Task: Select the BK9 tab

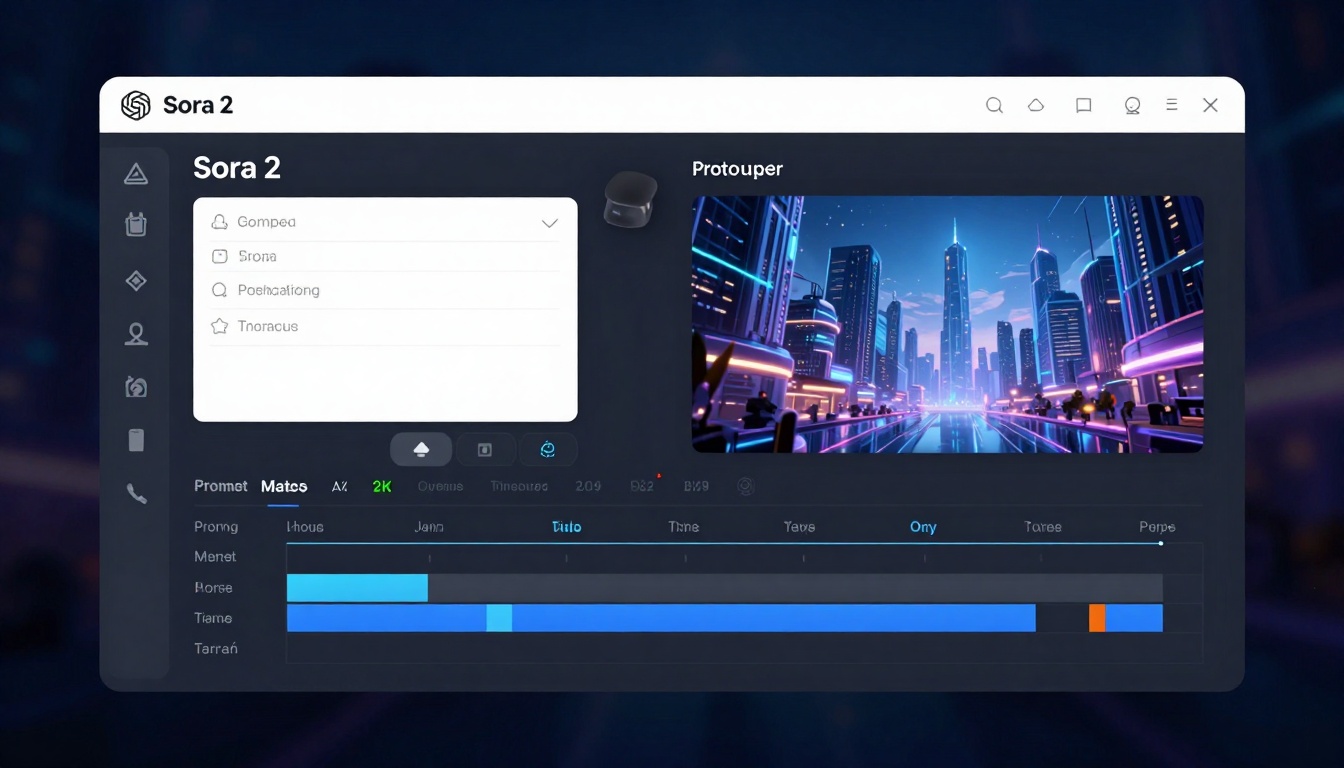Action: [x=696, y=486]
